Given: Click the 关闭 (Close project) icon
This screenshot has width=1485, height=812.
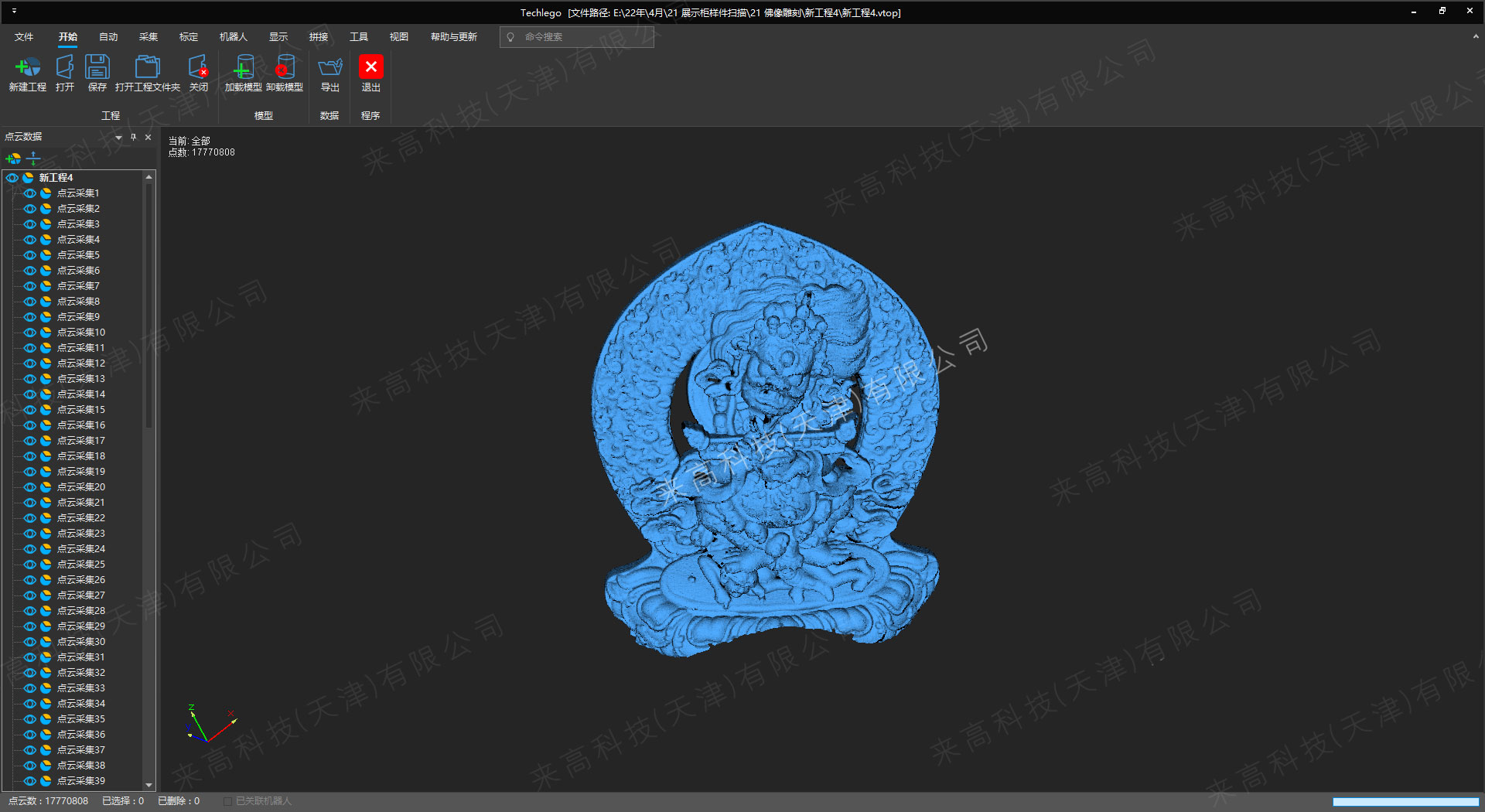Looking at the screenshot, I should pos(199,68).
